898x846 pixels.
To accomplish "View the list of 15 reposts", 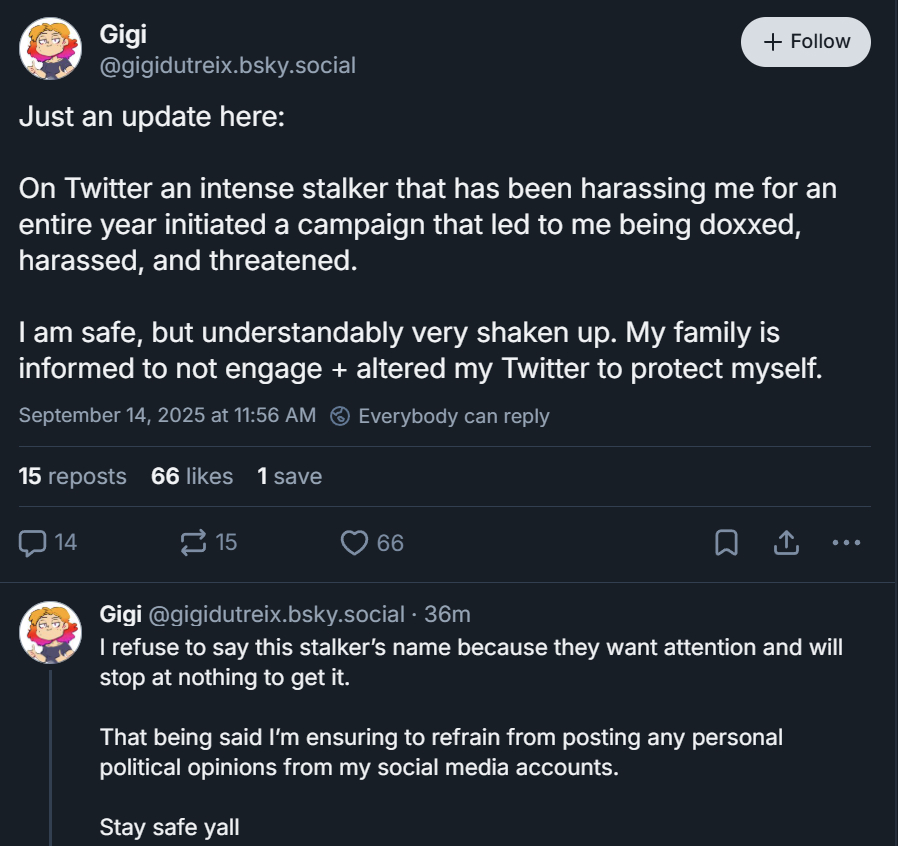I will point(73,477).
